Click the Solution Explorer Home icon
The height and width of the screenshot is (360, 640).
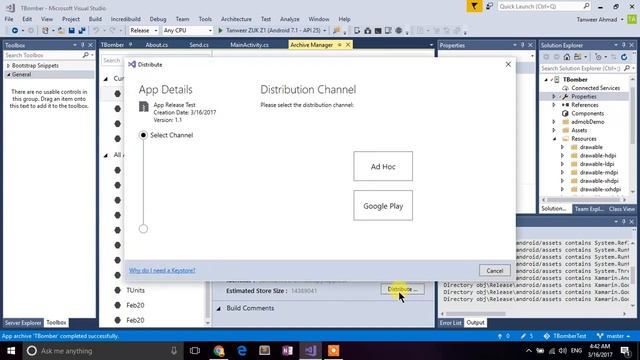(567, 57)
